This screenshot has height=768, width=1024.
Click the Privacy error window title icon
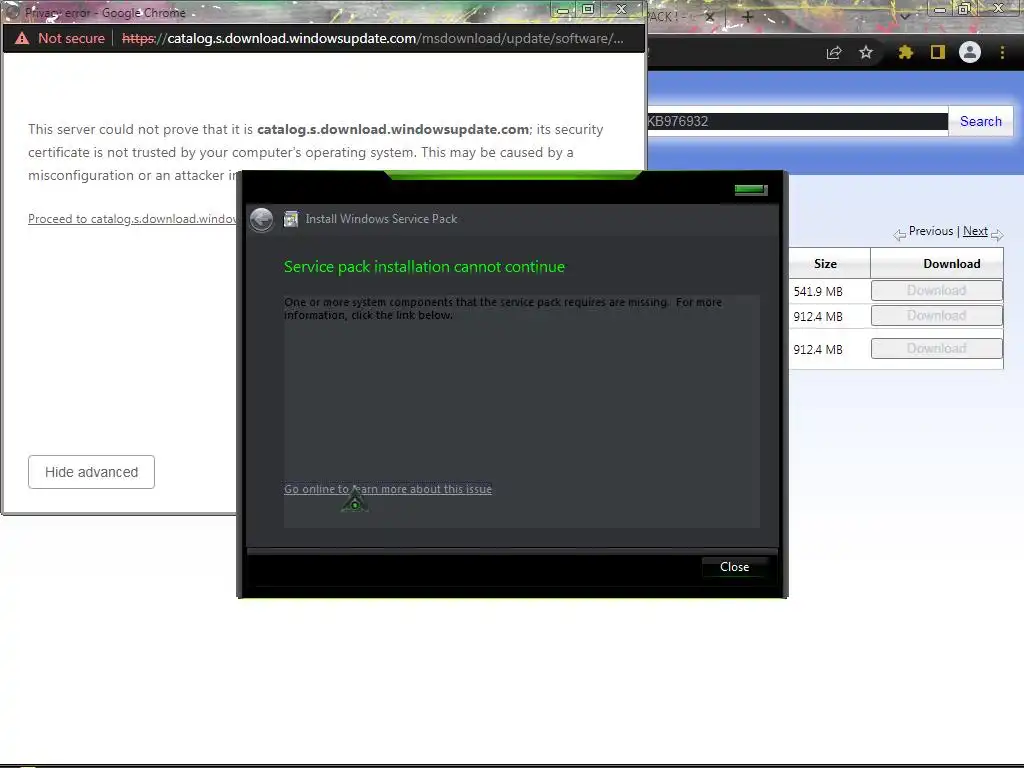(12, 12)
